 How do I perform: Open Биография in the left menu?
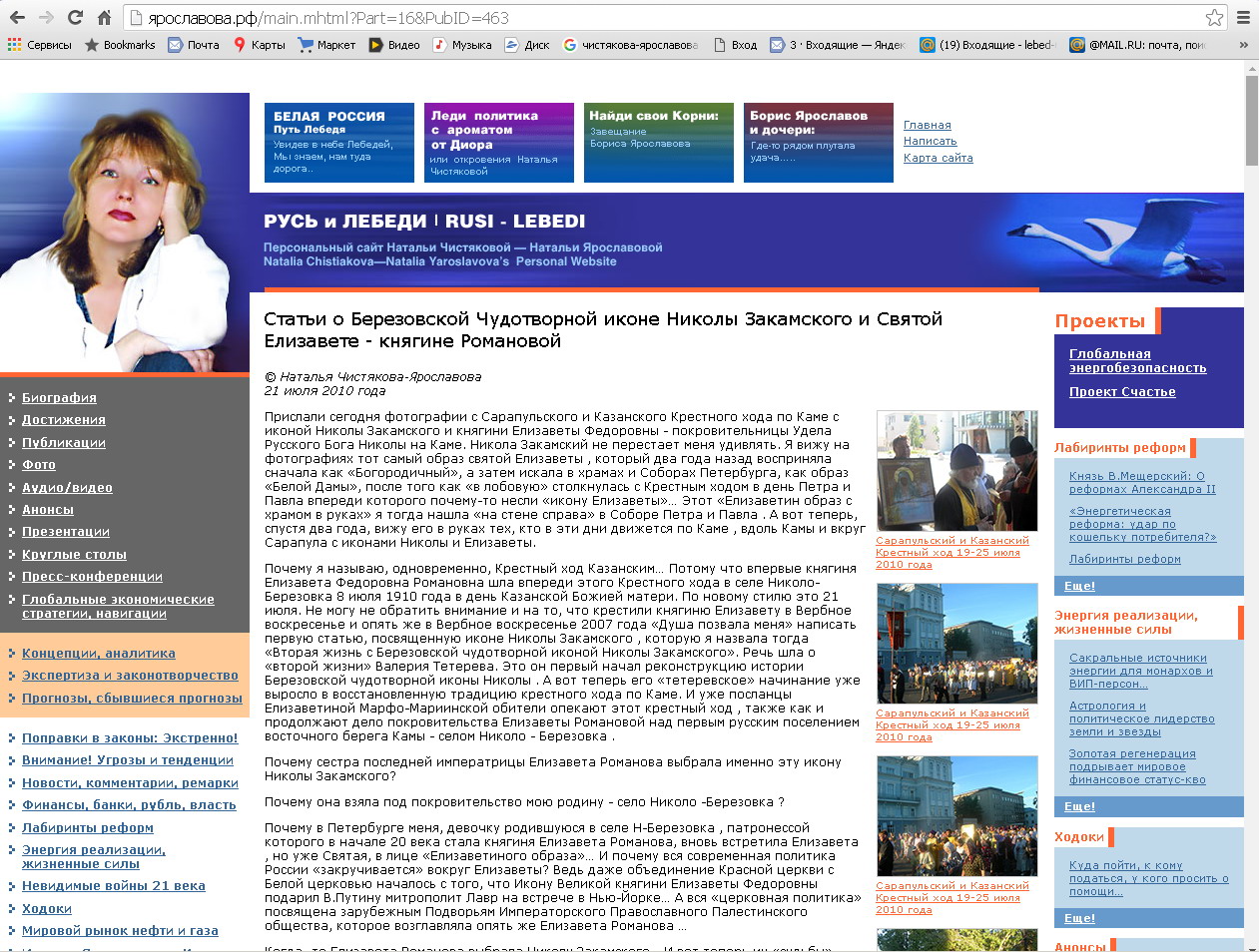pos(59,397)
